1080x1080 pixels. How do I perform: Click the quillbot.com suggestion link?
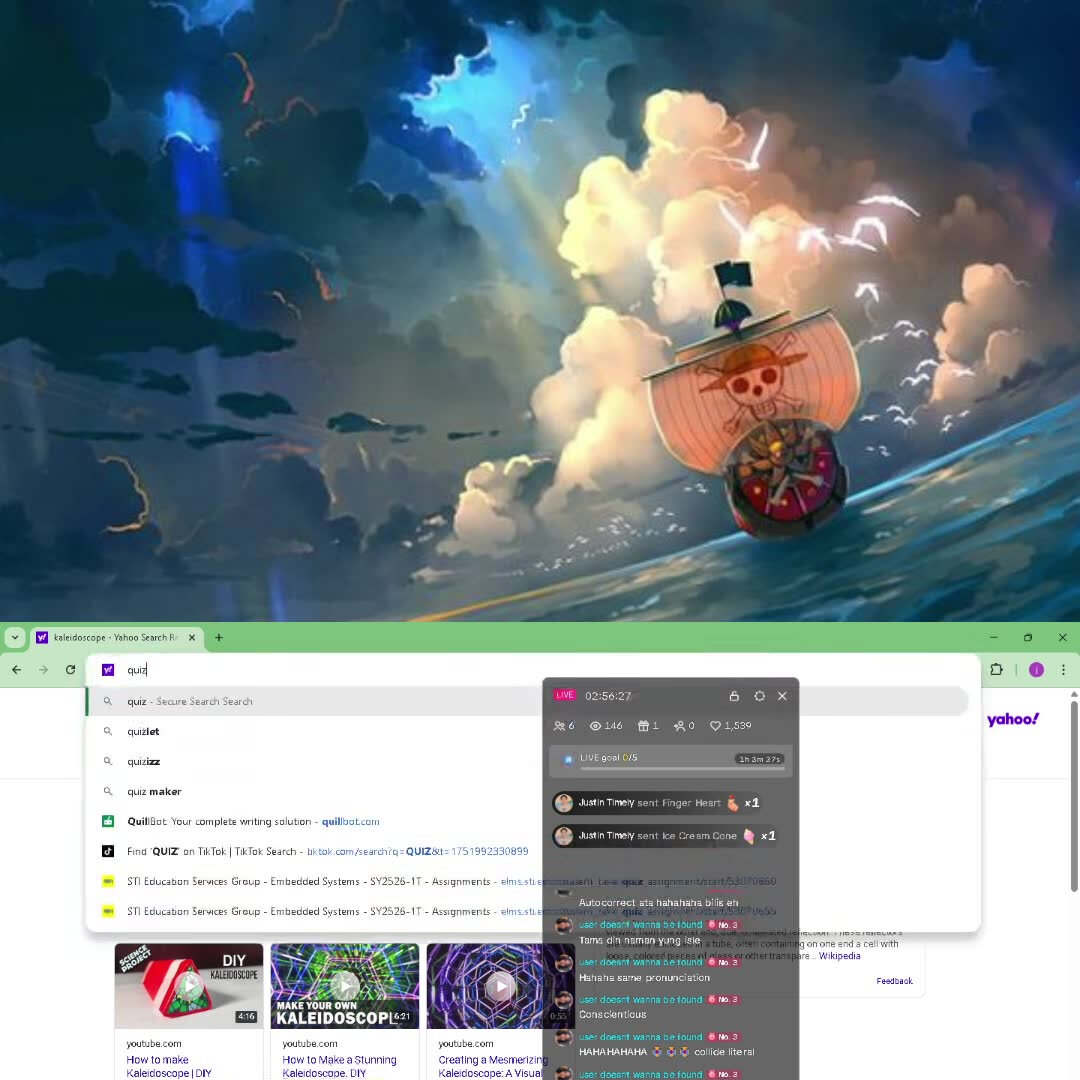pos(350,821)
